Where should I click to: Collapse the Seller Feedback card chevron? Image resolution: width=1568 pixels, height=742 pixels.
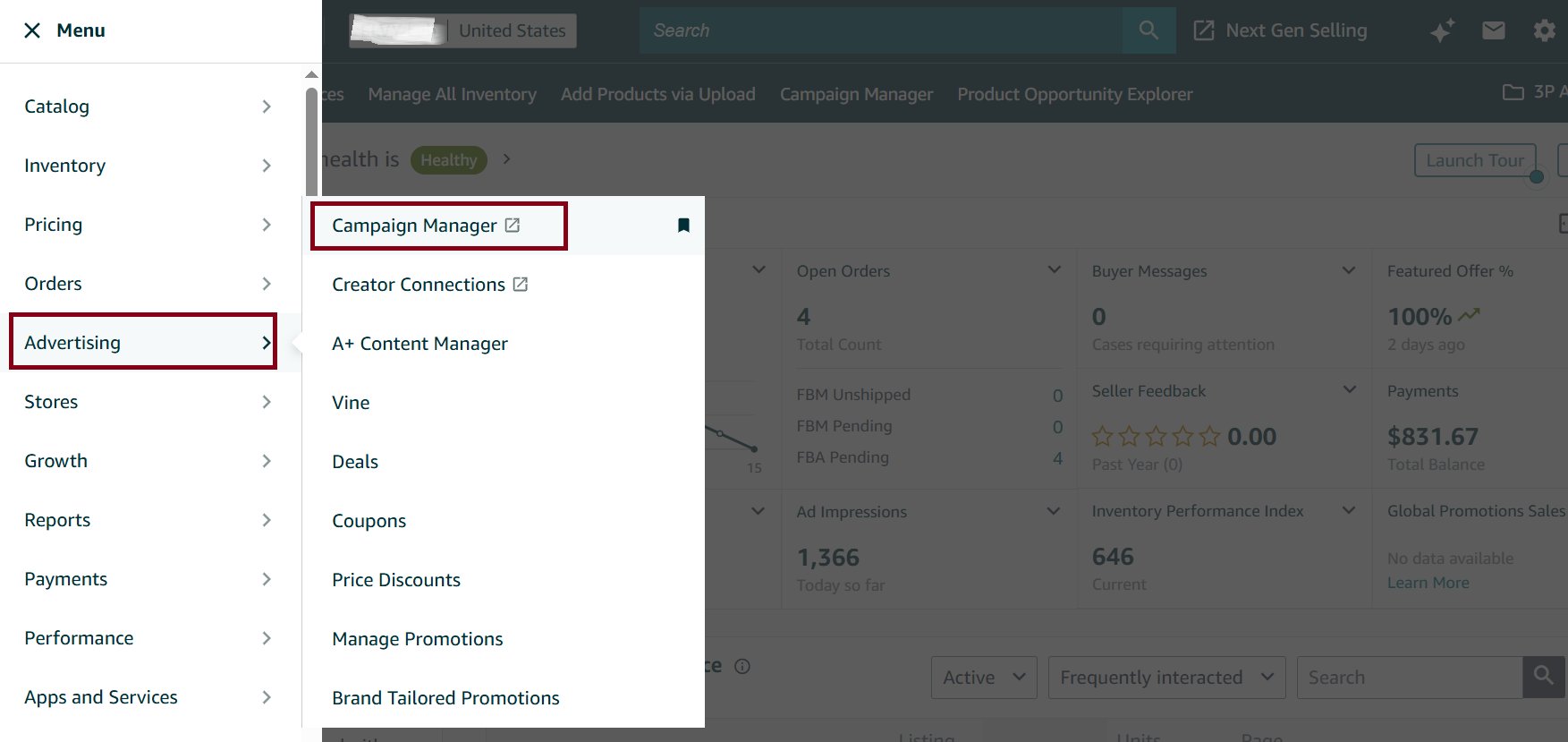point(1350,389)
